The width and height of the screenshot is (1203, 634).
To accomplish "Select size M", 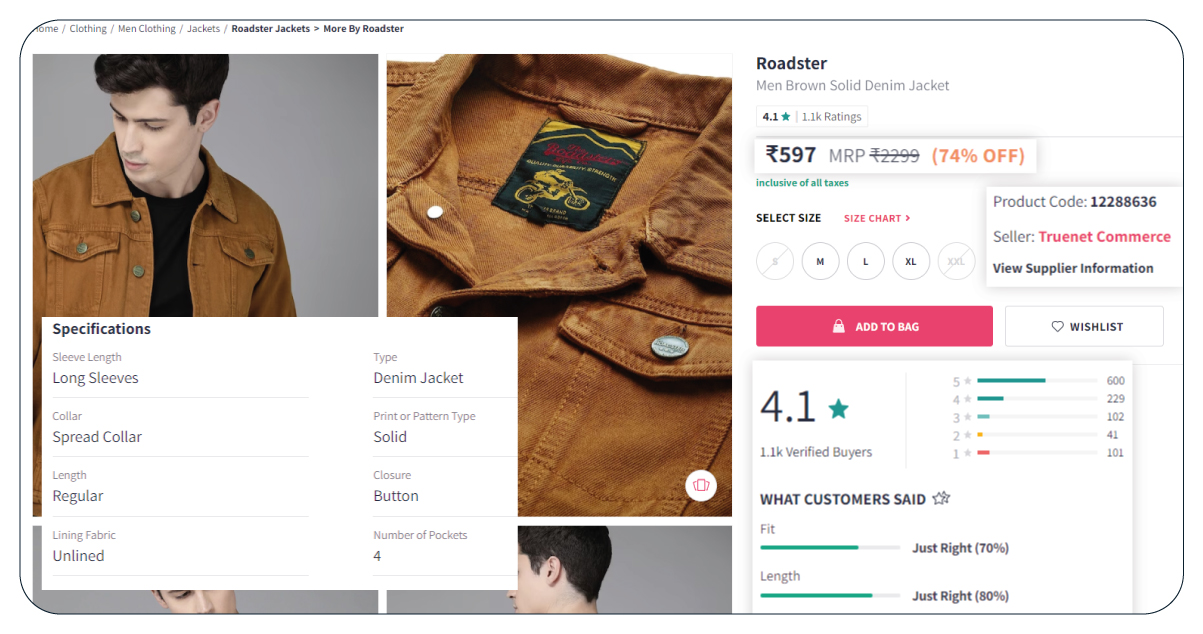I will tap(820, 262).
